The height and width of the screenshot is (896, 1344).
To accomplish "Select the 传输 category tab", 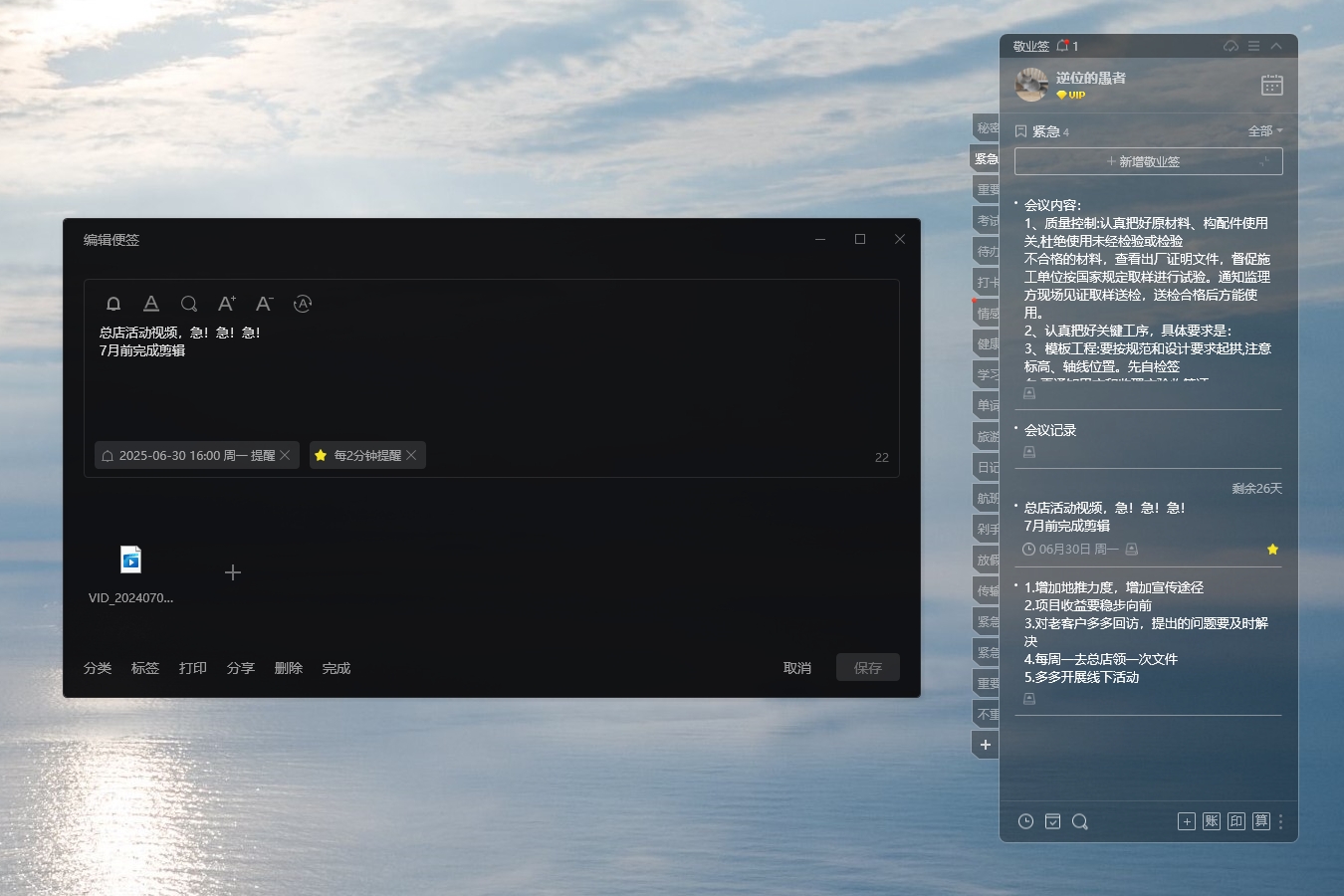I will [986, 590].
